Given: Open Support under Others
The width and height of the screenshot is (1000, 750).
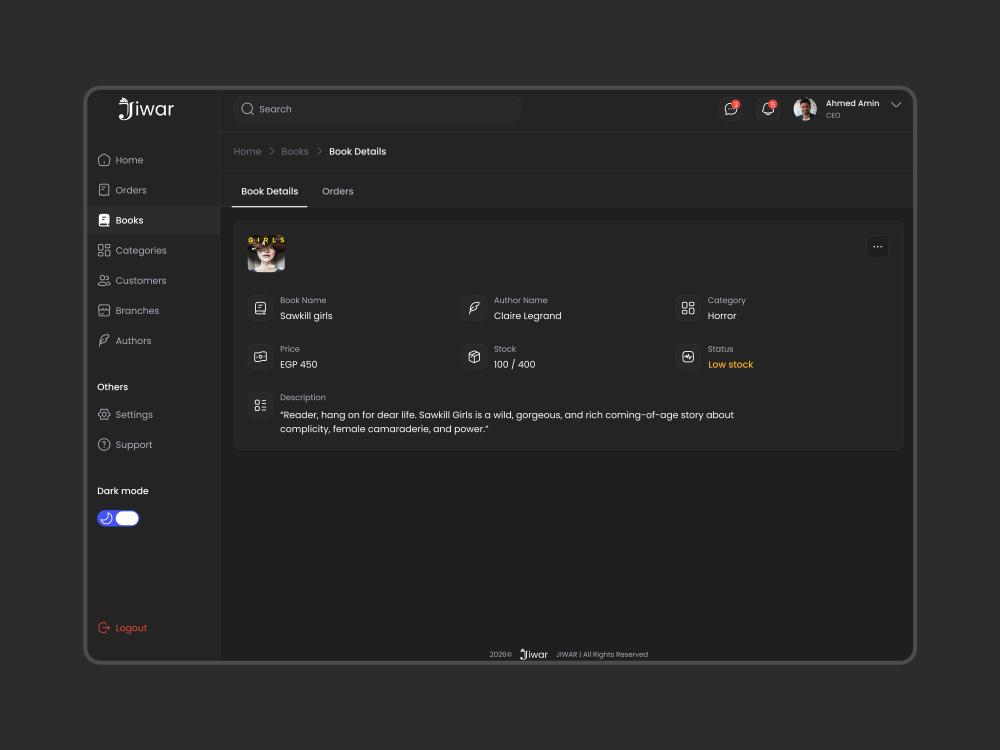Looking at the screenshot, I should 153,445.
